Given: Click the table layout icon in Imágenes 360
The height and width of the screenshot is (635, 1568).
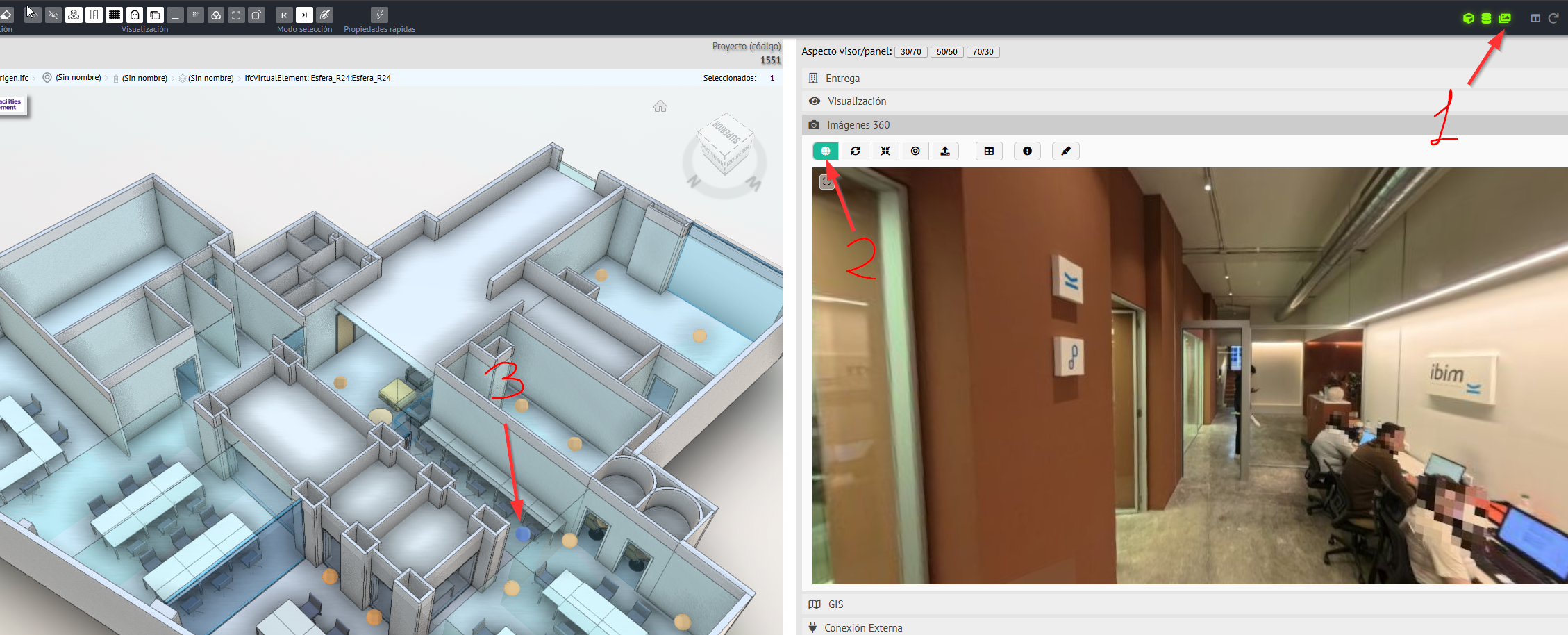Looking at the screenshot, I should click(989, 151).
